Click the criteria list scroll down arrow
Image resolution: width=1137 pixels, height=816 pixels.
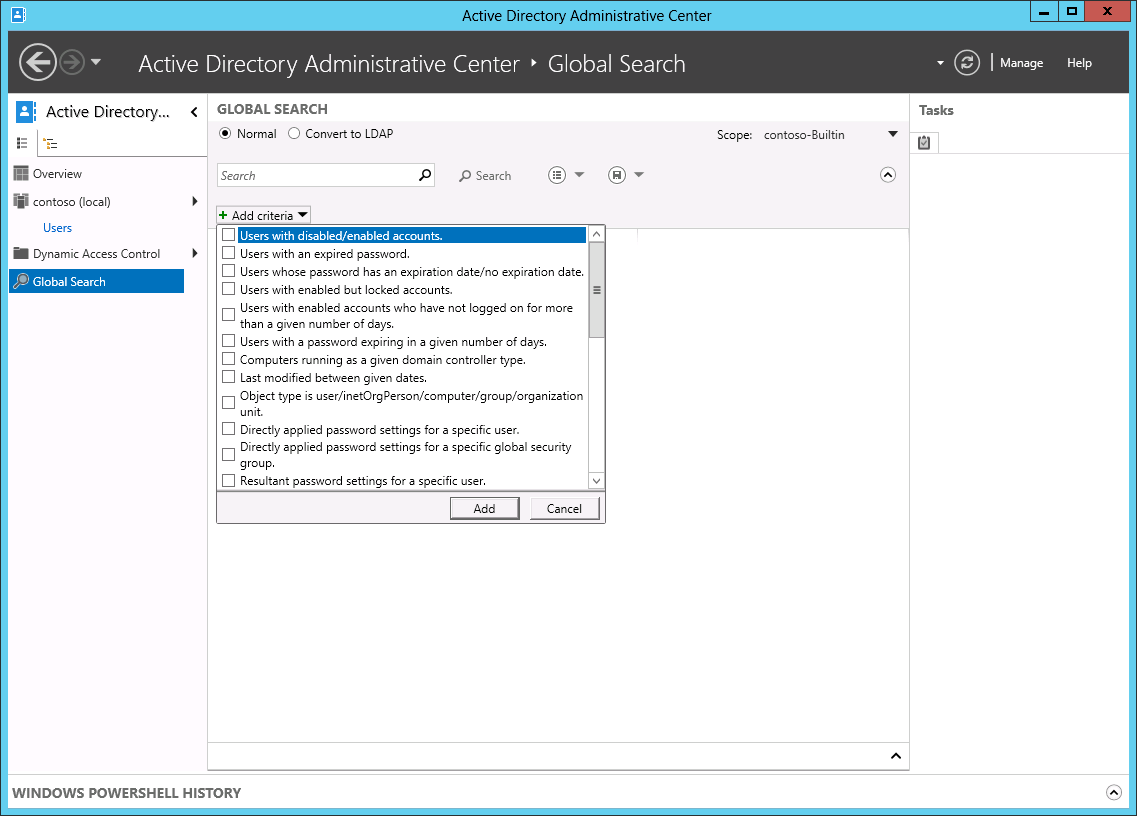(x=597, y=481)
